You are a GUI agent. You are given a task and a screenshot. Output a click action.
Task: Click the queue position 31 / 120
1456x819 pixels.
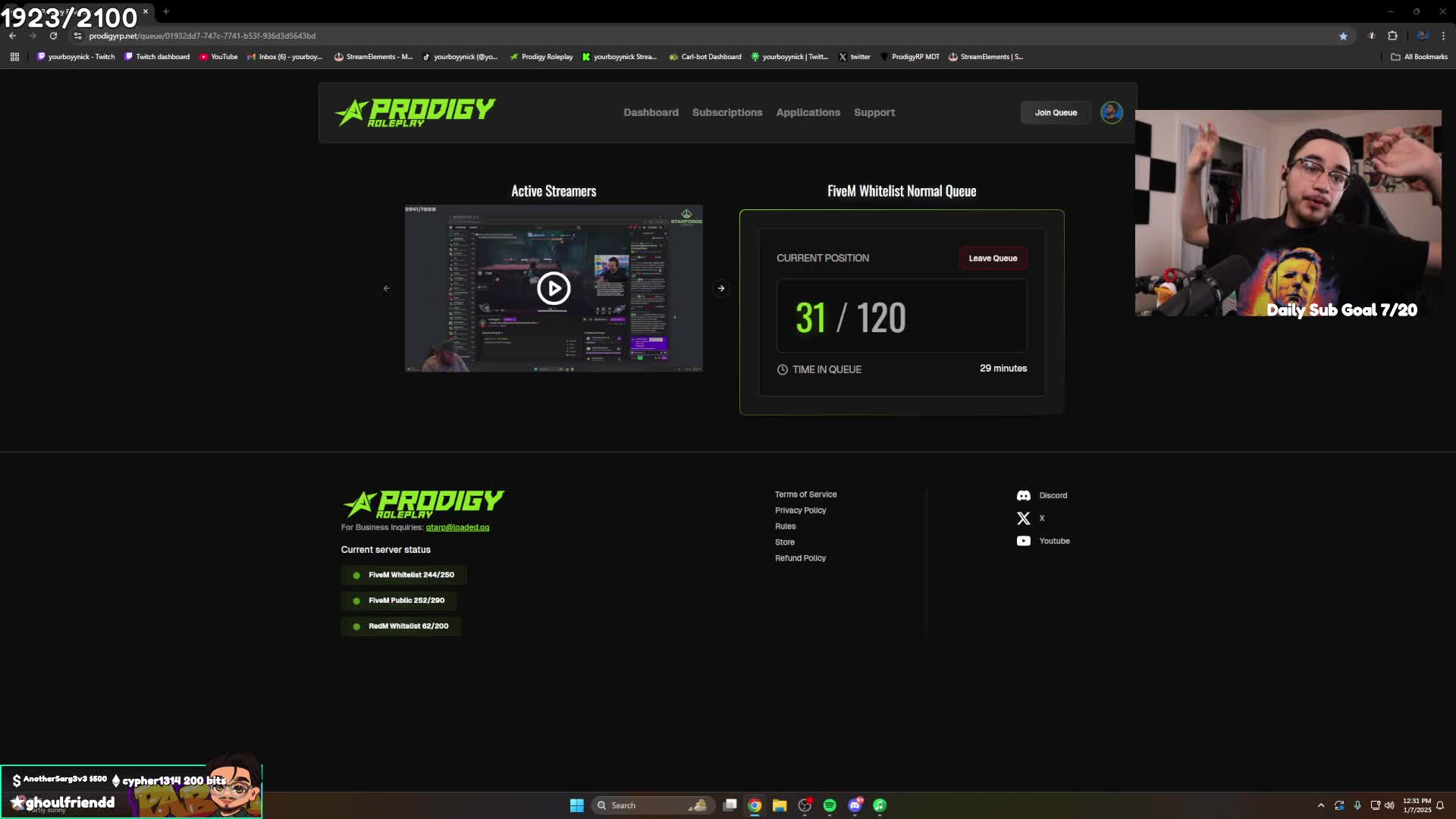pyautogui.click(x=850, y=317)
